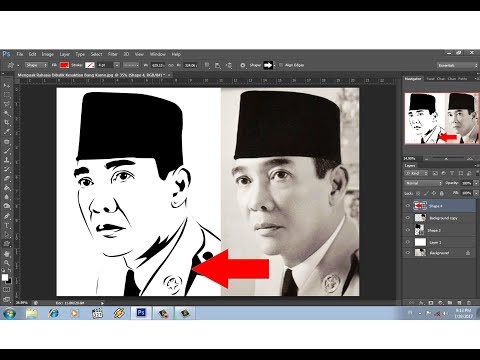This screenshot has height=360, width=480.
Task: Open the Window menu
Action: 157,54
